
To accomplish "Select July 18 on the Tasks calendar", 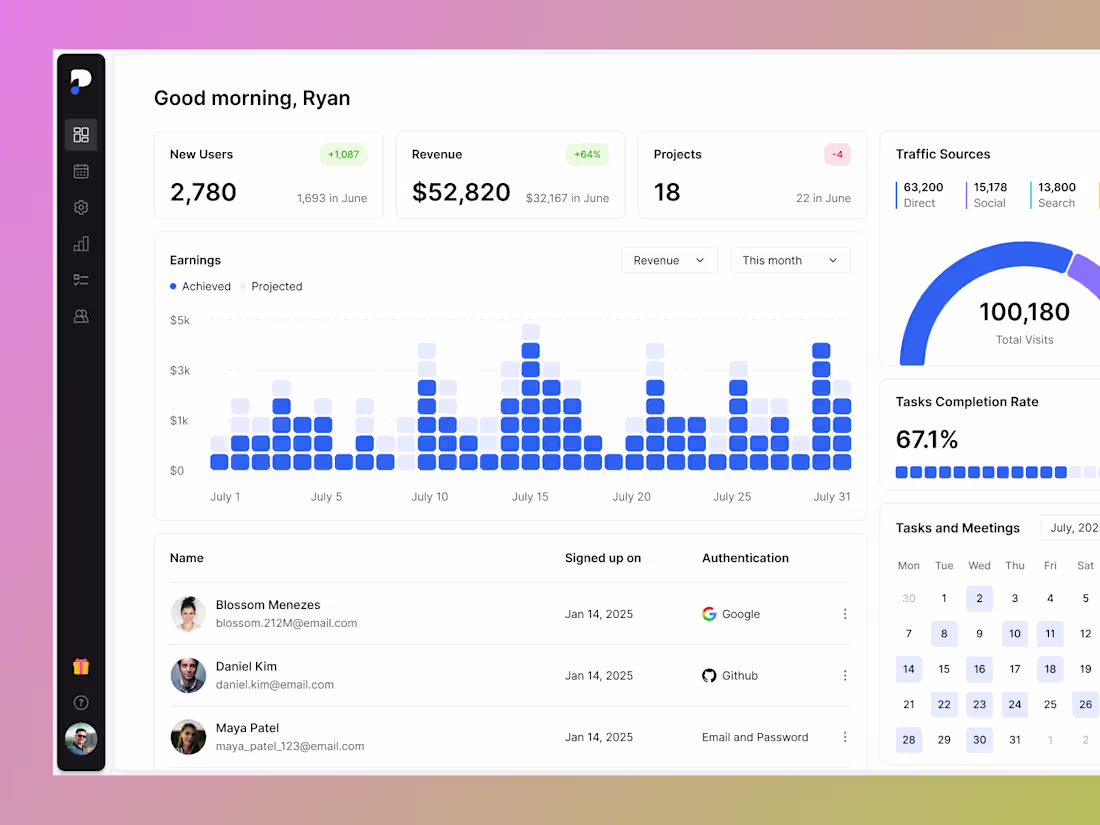I will pos(1050,669).
